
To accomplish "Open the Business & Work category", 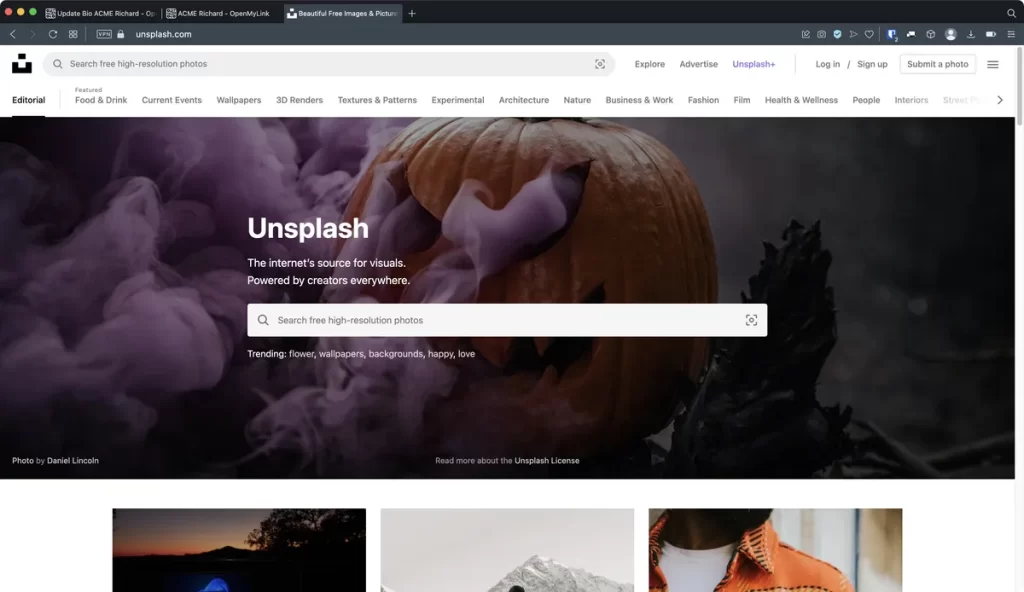I will (x=639, y=100).
